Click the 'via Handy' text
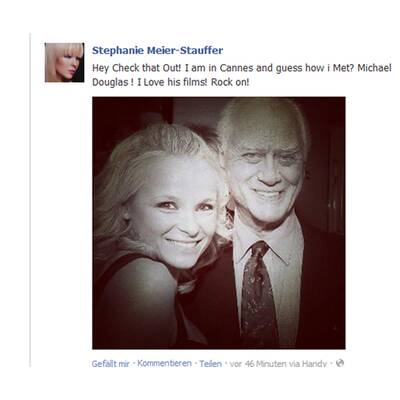Viewport: 400px width, 400px height. 308,364
